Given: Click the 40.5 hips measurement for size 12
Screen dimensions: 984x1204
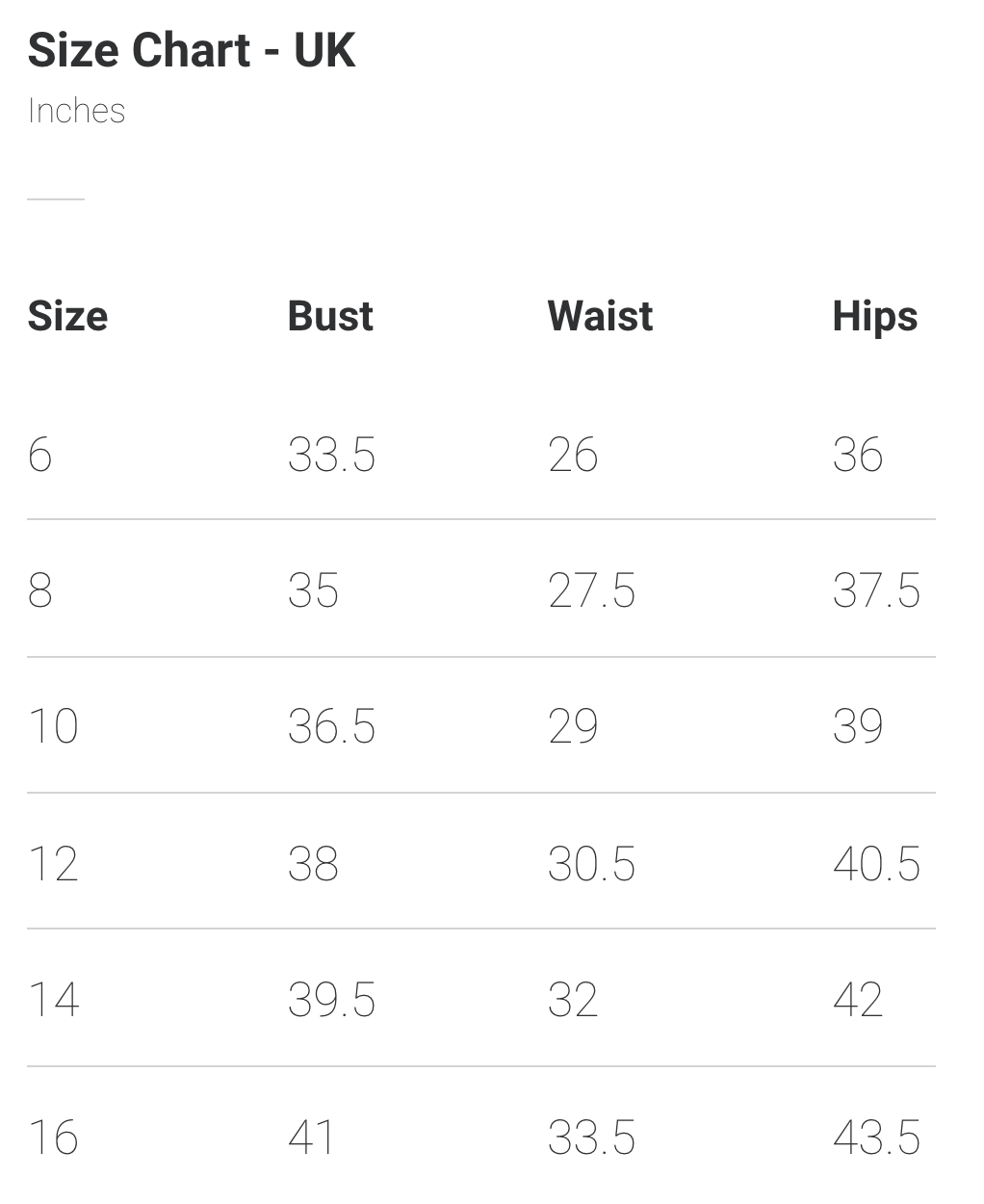Looking at the screenshot, I should point(876,863).
